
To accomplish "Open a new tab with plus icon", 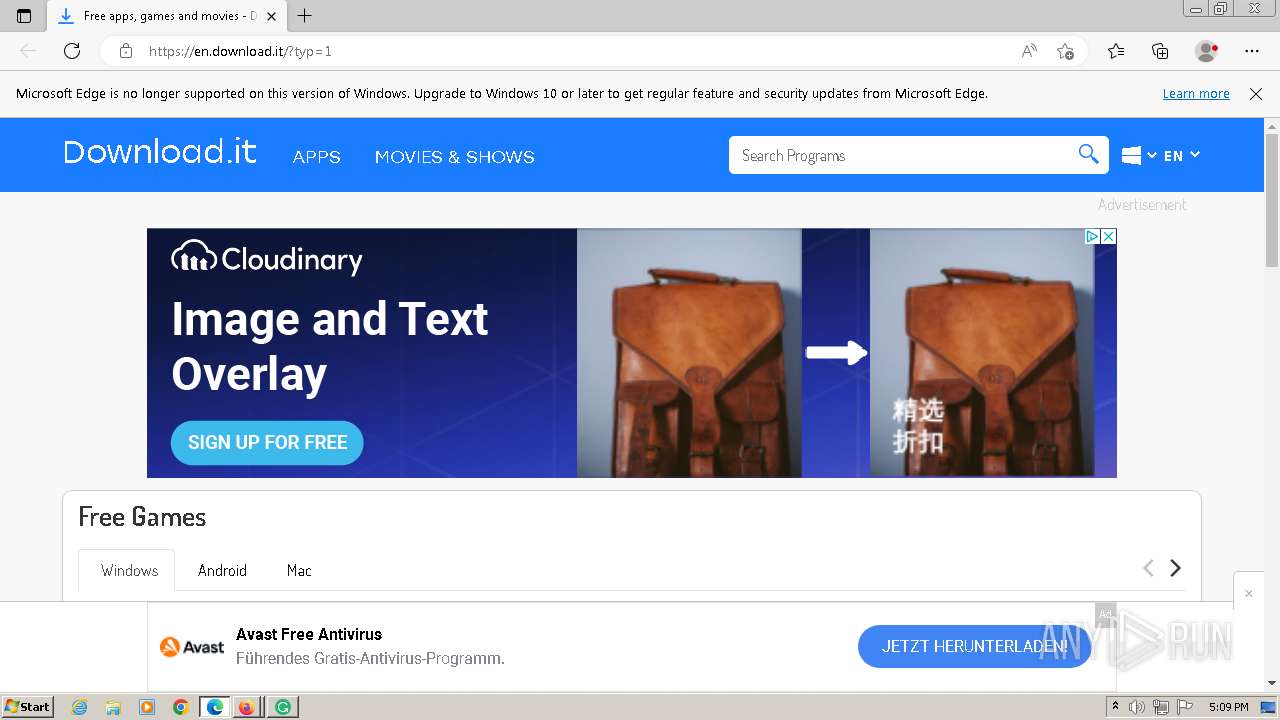I will tap(305, 16).
